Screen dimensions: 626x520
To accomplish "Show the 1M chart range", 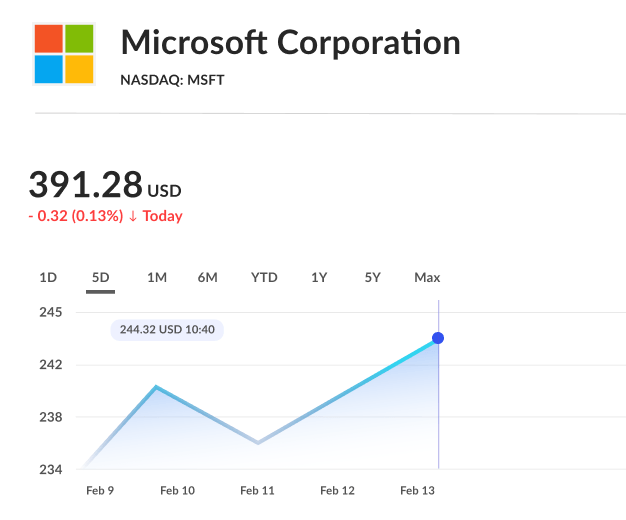I will pos(156,278).
